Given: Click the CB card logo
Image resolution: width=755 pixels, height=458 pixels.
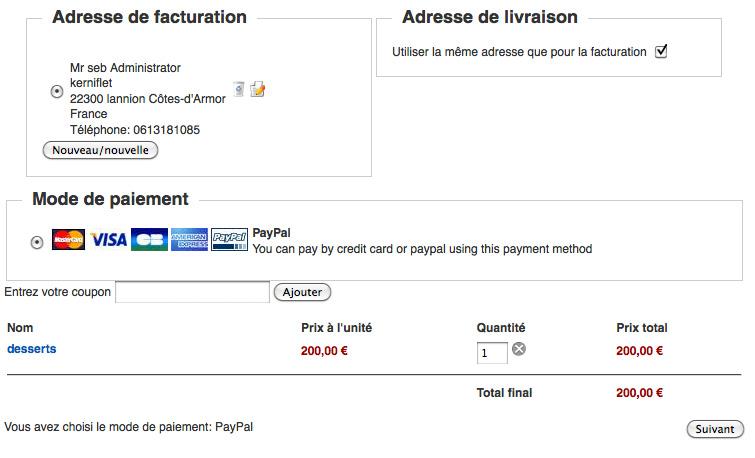Looking at the screenshot, I should (x=149, y=240).
